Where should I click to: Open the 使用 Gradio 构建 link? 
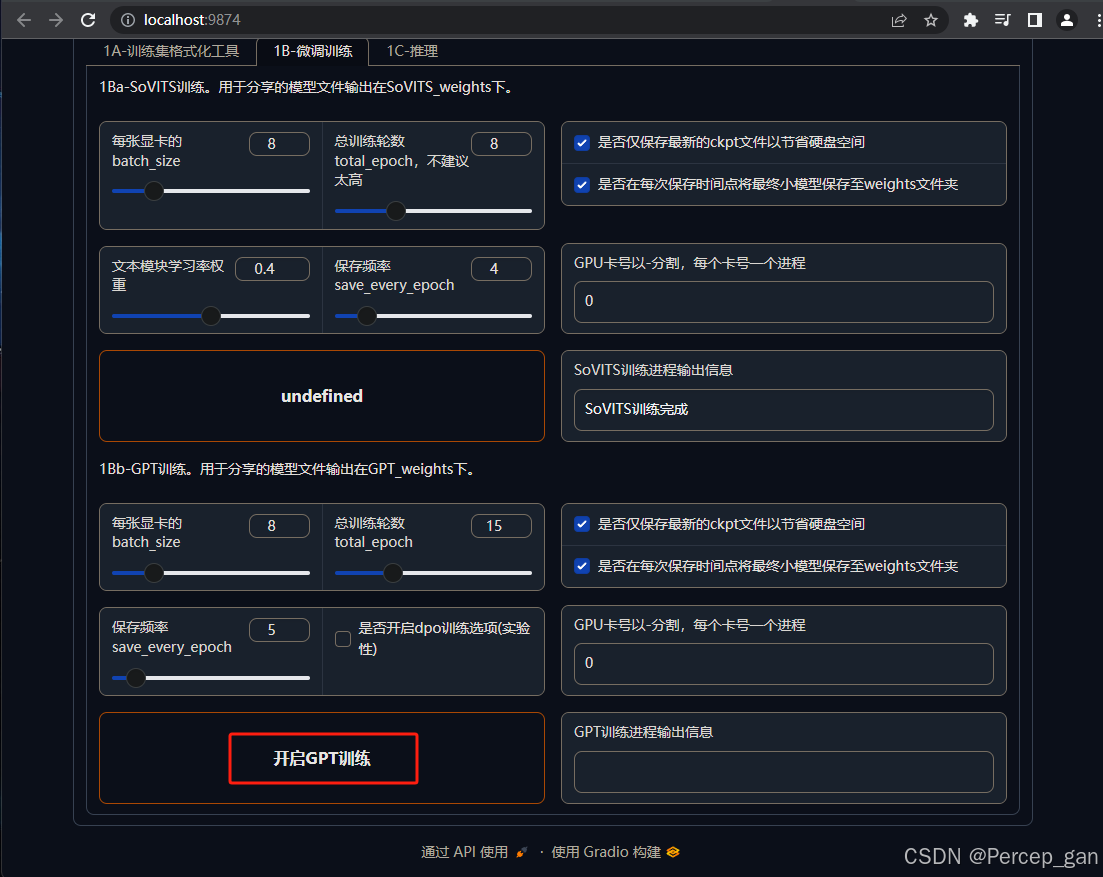tap(616, 852)
